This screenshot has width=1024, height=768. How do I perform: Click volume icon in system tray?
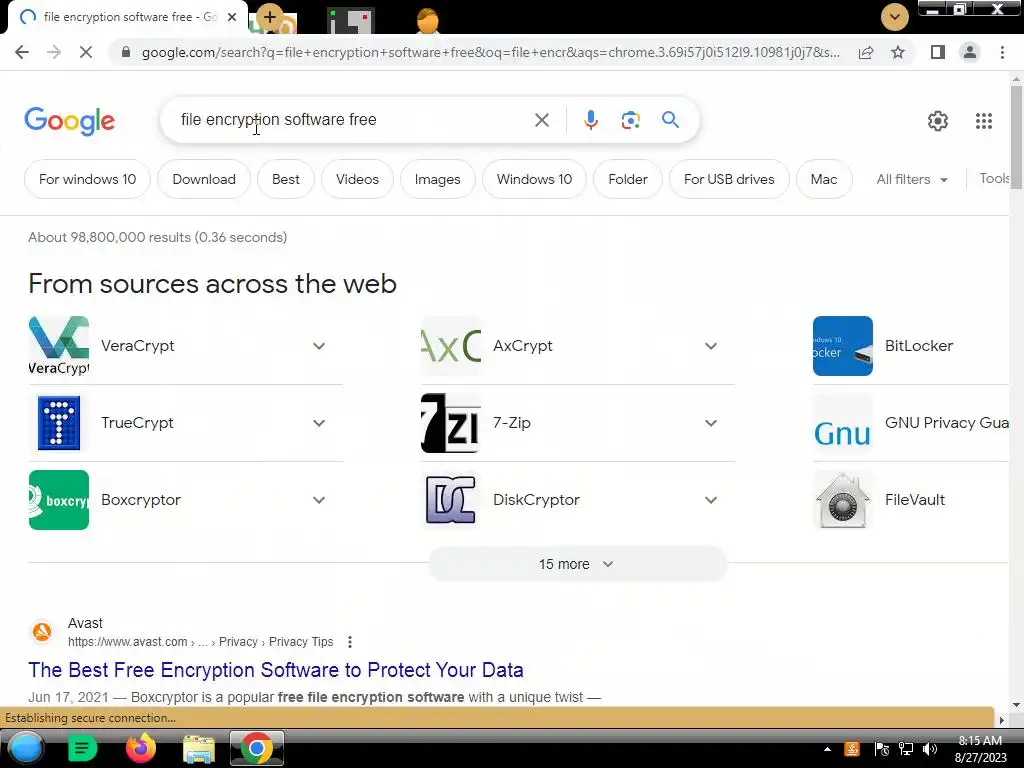(x=930, y=749)
